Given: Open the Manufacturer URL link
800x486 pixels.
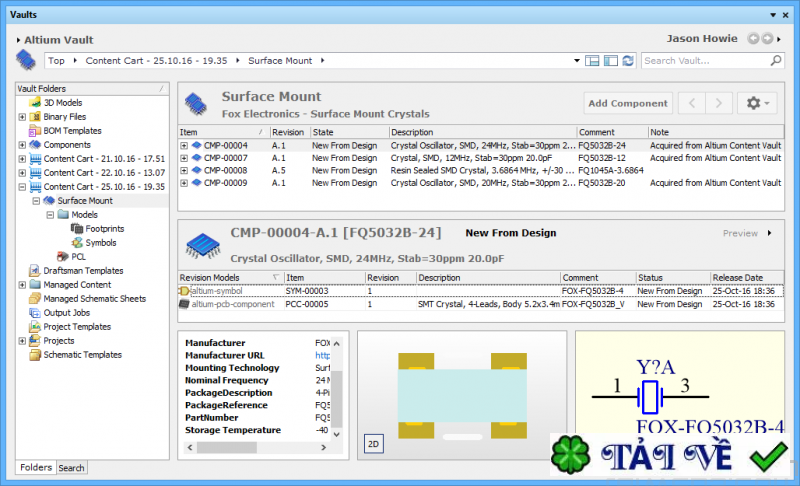Looking at the screenshot, I should pyautogui.click(x=322, y=355).
